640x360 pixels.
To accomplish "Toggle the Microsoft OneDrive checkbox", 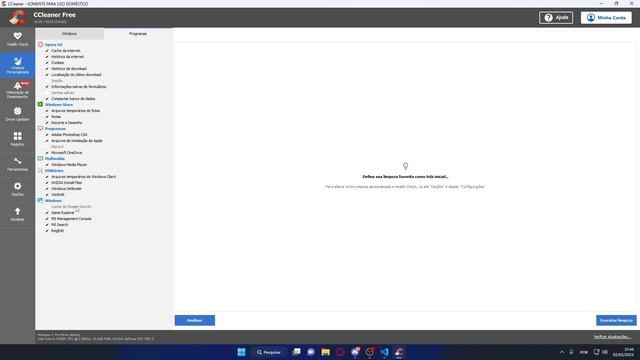I will 47,153.
